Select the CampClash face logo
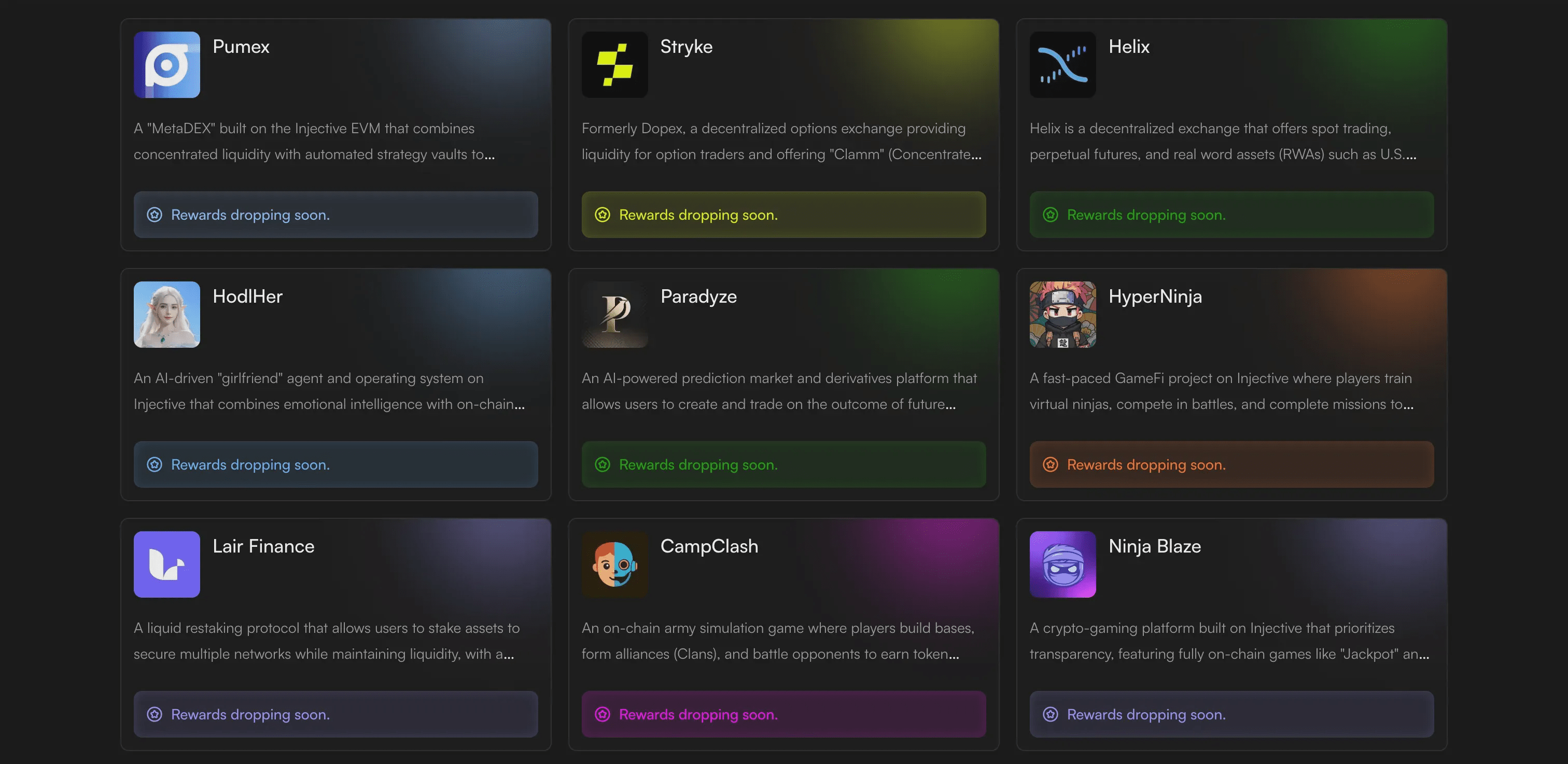This screenshot has height=764, width=1568. point(615,564)
